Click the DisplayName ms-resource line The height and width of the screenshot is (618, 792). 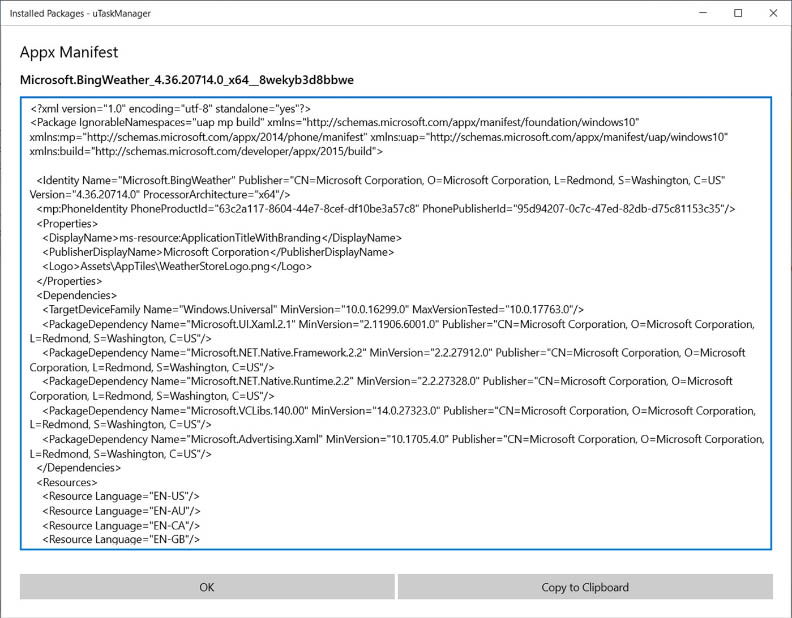(x=222, y=237)
